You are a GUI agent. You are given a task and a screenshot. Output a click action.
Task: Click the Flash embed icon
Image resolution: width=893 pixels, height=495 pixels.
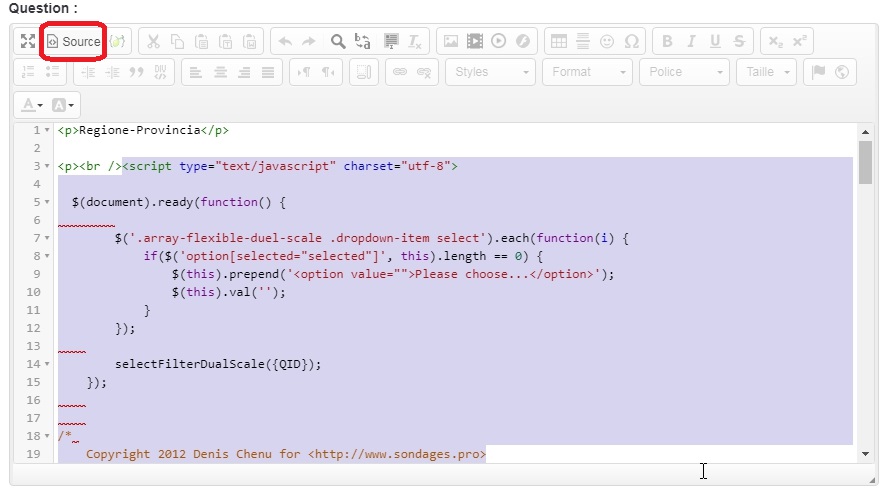coord(523,41)
